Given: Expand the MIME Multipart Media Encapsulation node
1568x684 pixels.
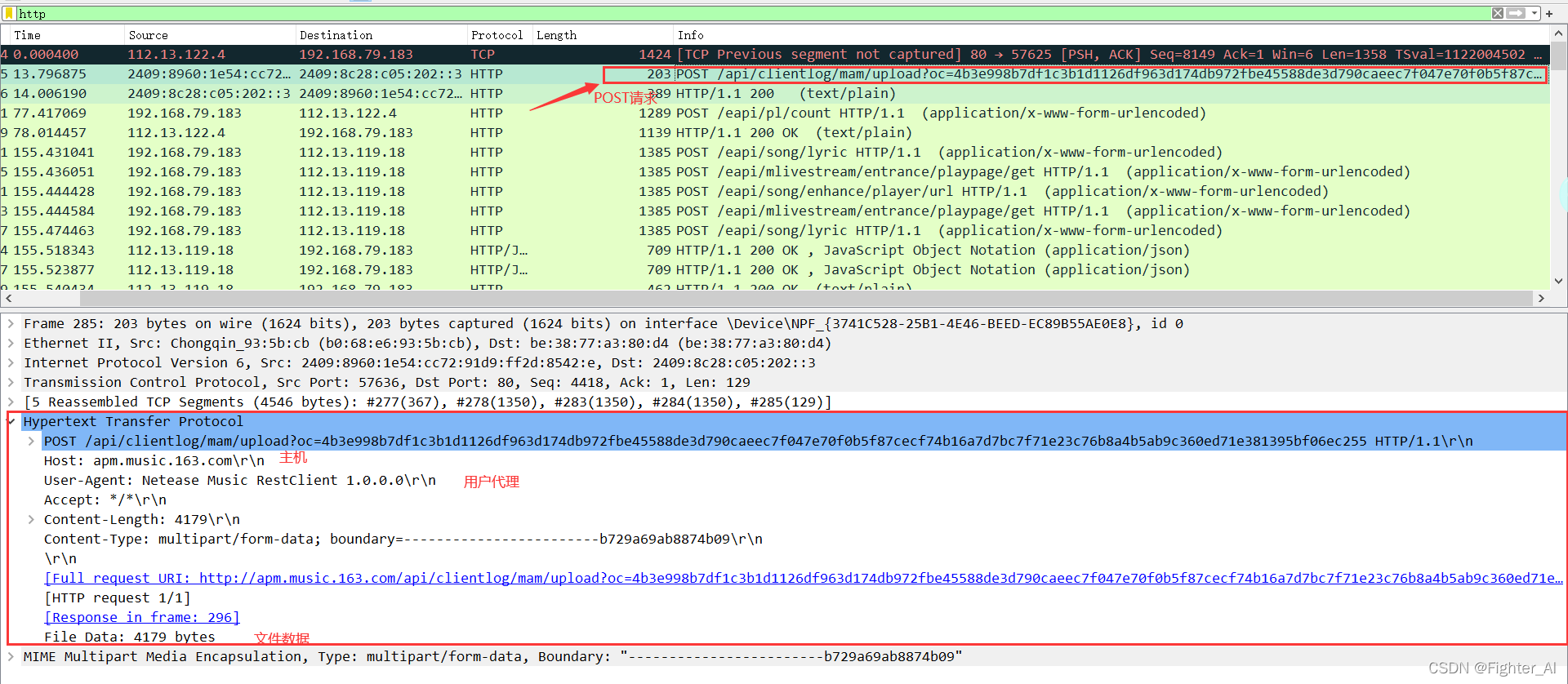Looking at the screenshot, I should pos(11,657).
